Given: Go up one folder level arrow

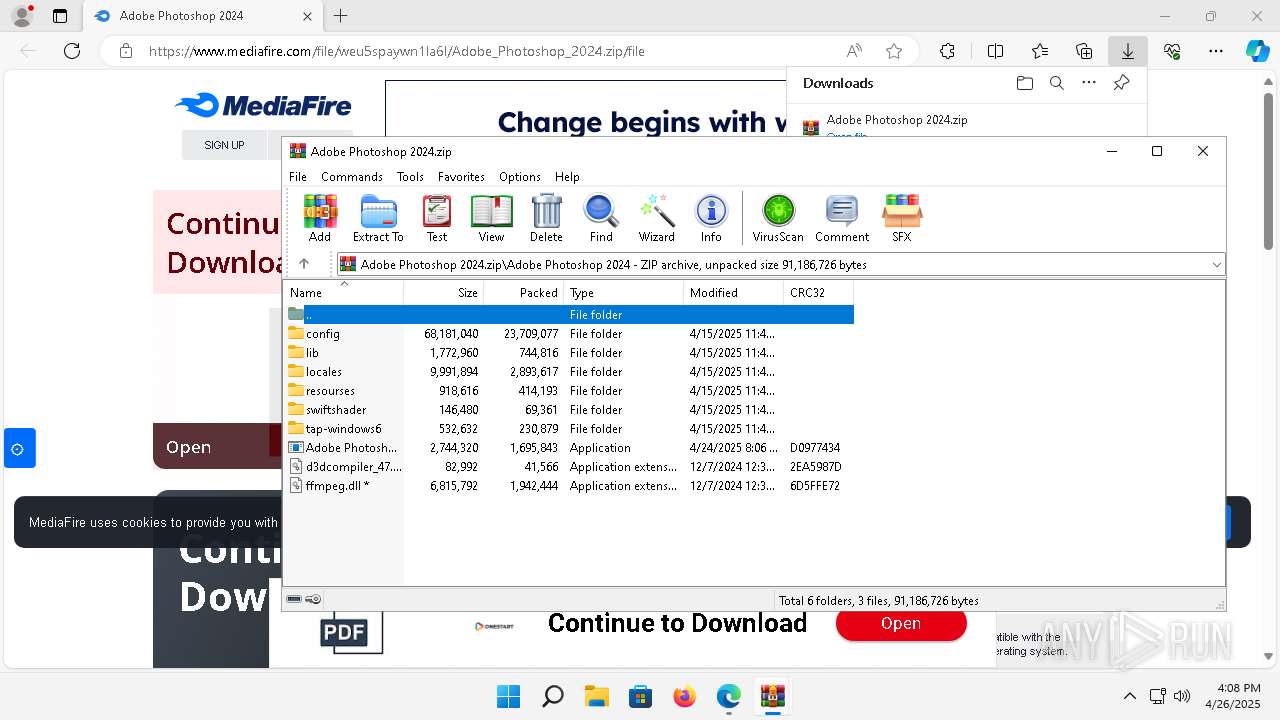Looking at the screenshot, I should pyautogui.click(x=304, y=264).
